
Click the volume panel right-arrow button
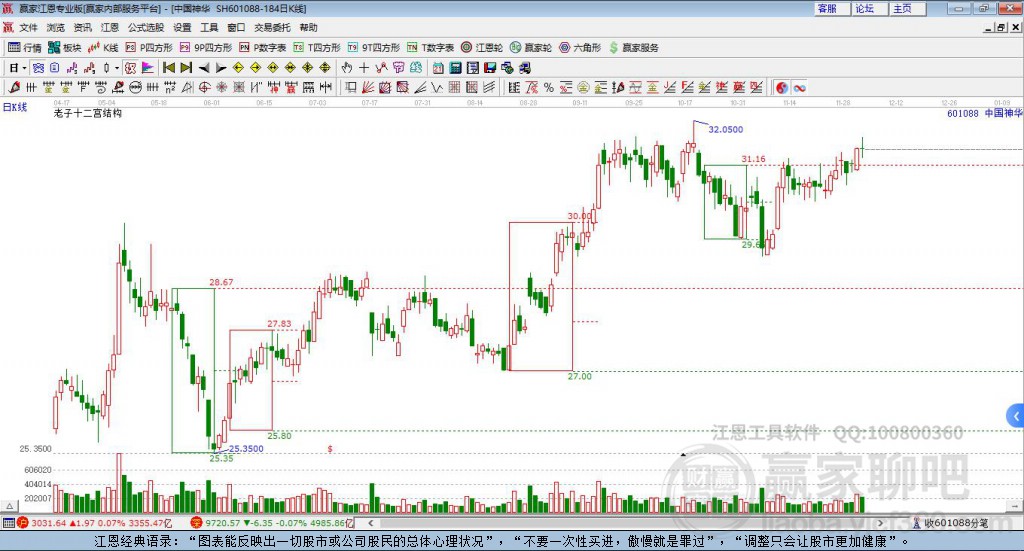tap(1014, 506)
